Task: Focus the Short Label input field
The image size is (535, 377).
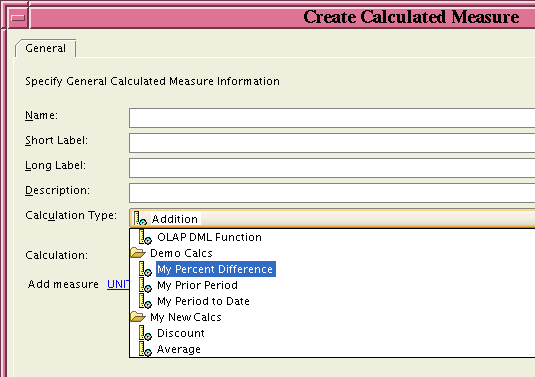Action: point(332,143)
